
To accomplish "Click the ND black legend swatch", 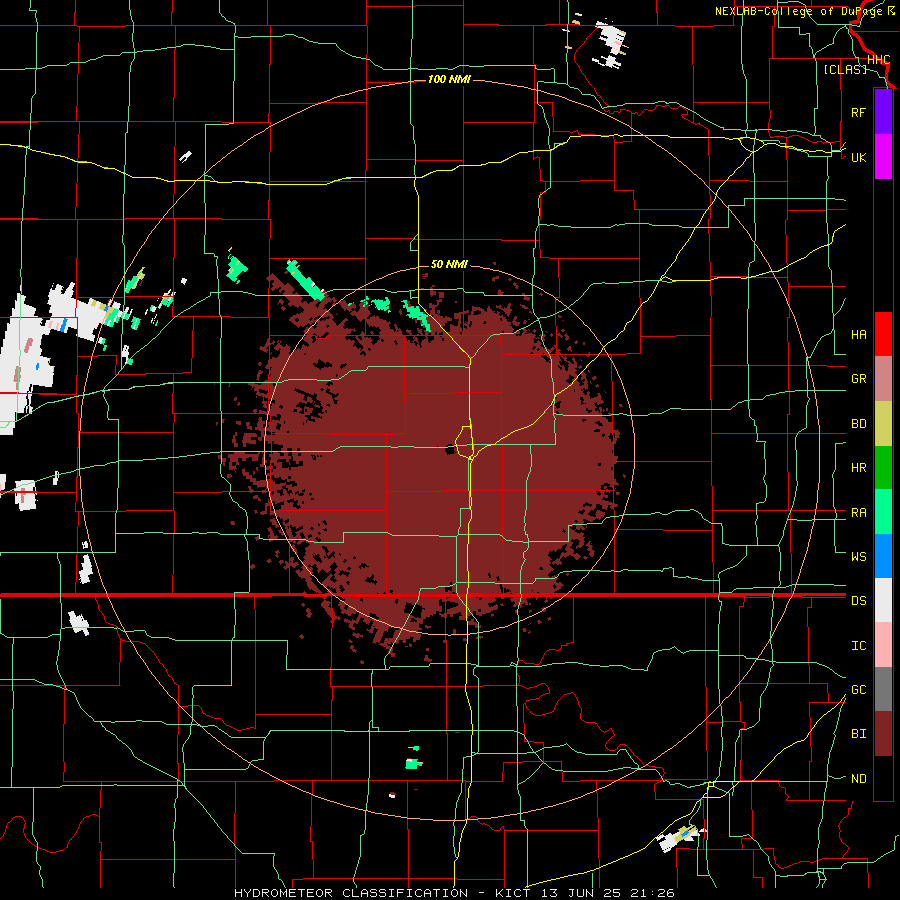I will click(883, 778).
